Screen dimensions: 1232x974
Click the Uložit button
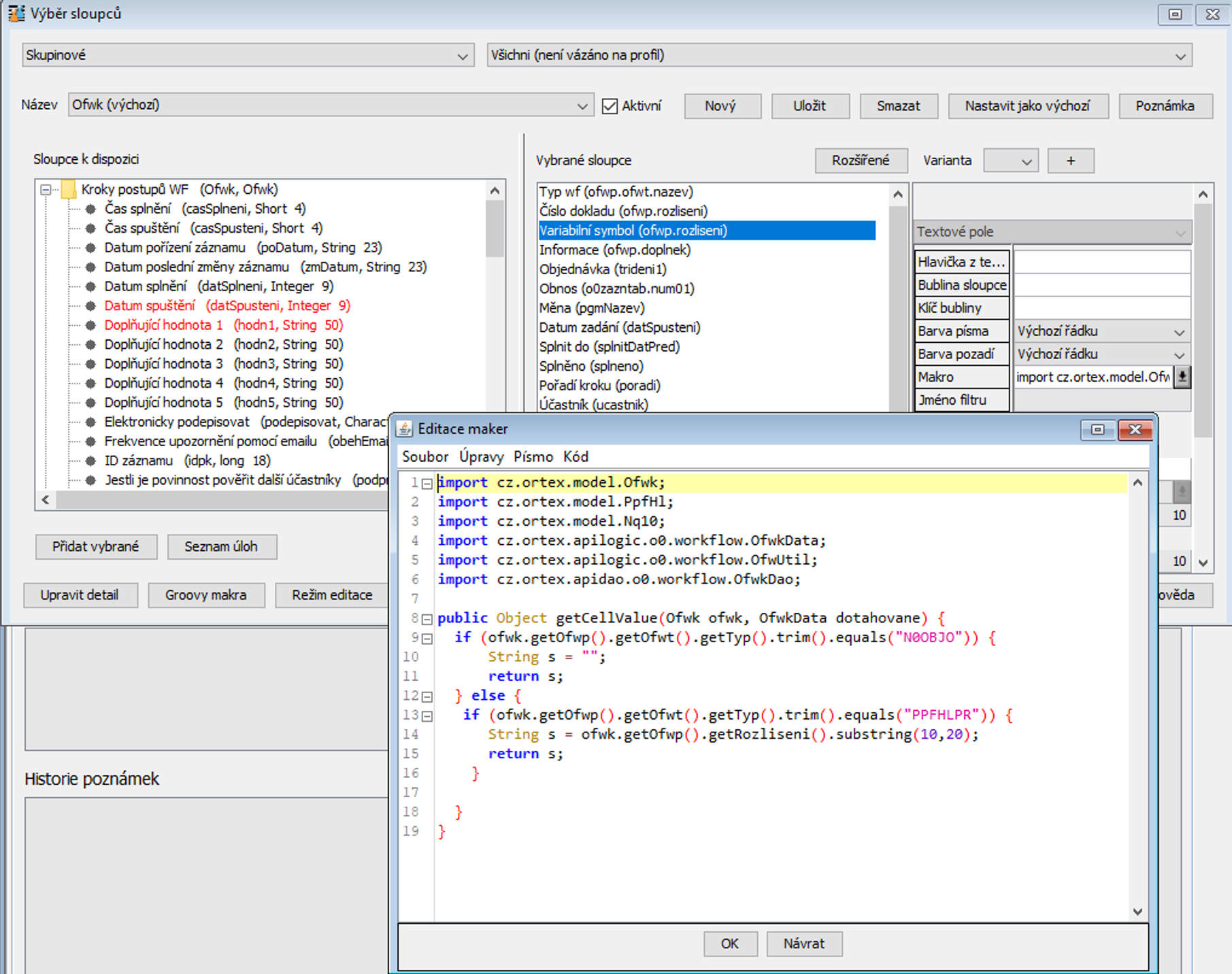coord(810,106)
